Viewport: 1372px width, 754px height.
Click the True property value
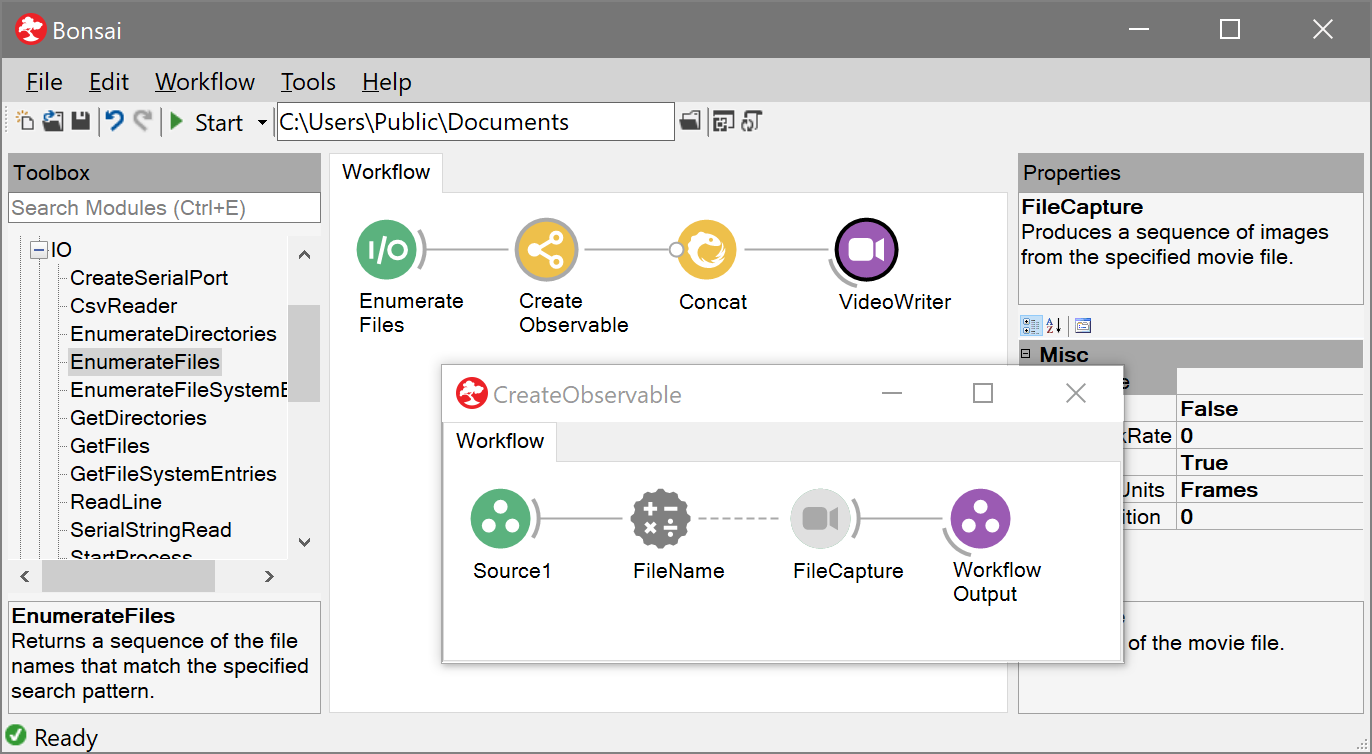(x=1269, y=463)
